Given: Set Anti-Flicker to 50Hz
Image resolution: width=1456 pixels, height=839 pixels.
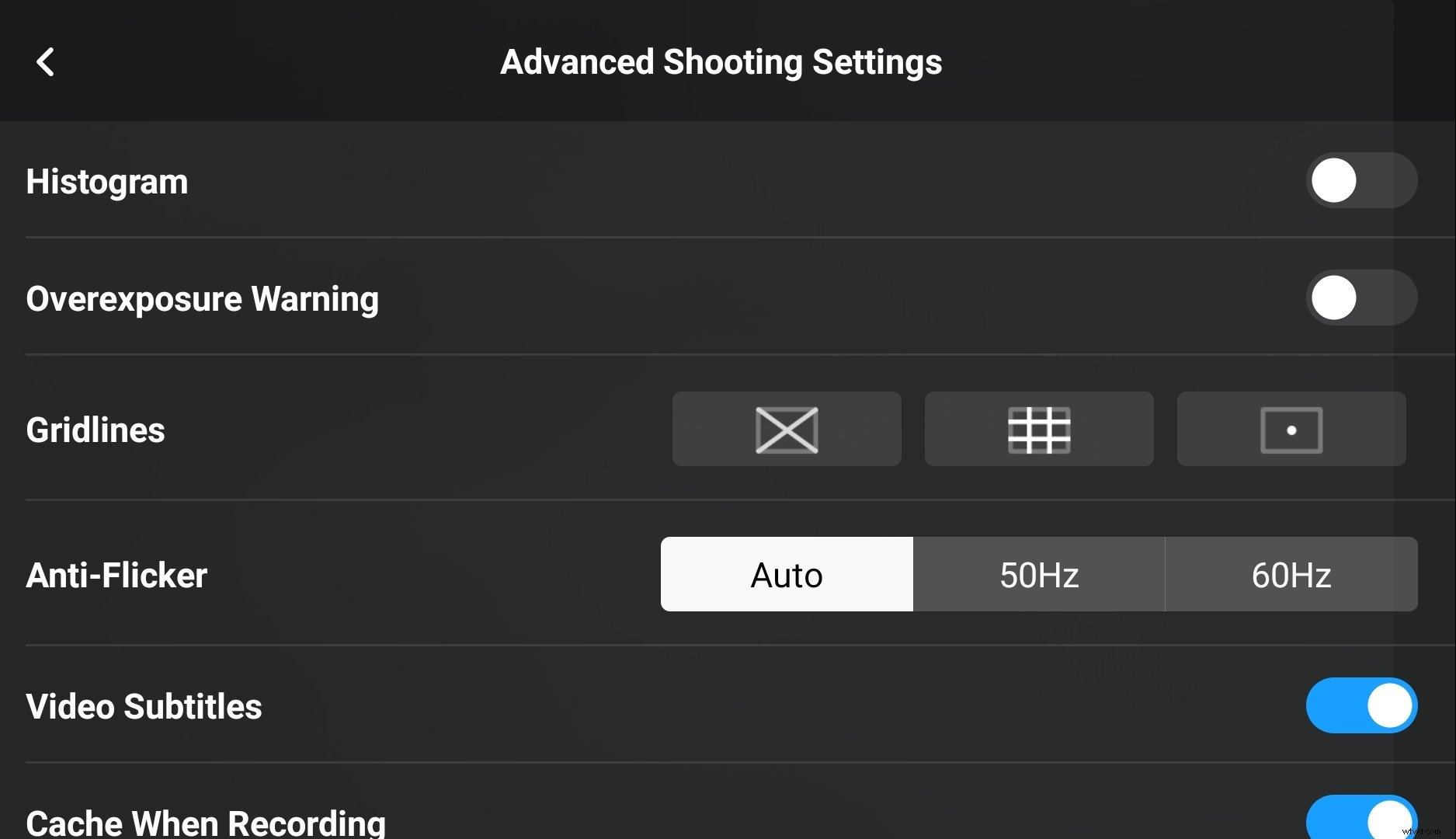Looking at the screenshot, I should coord(1038,574).
